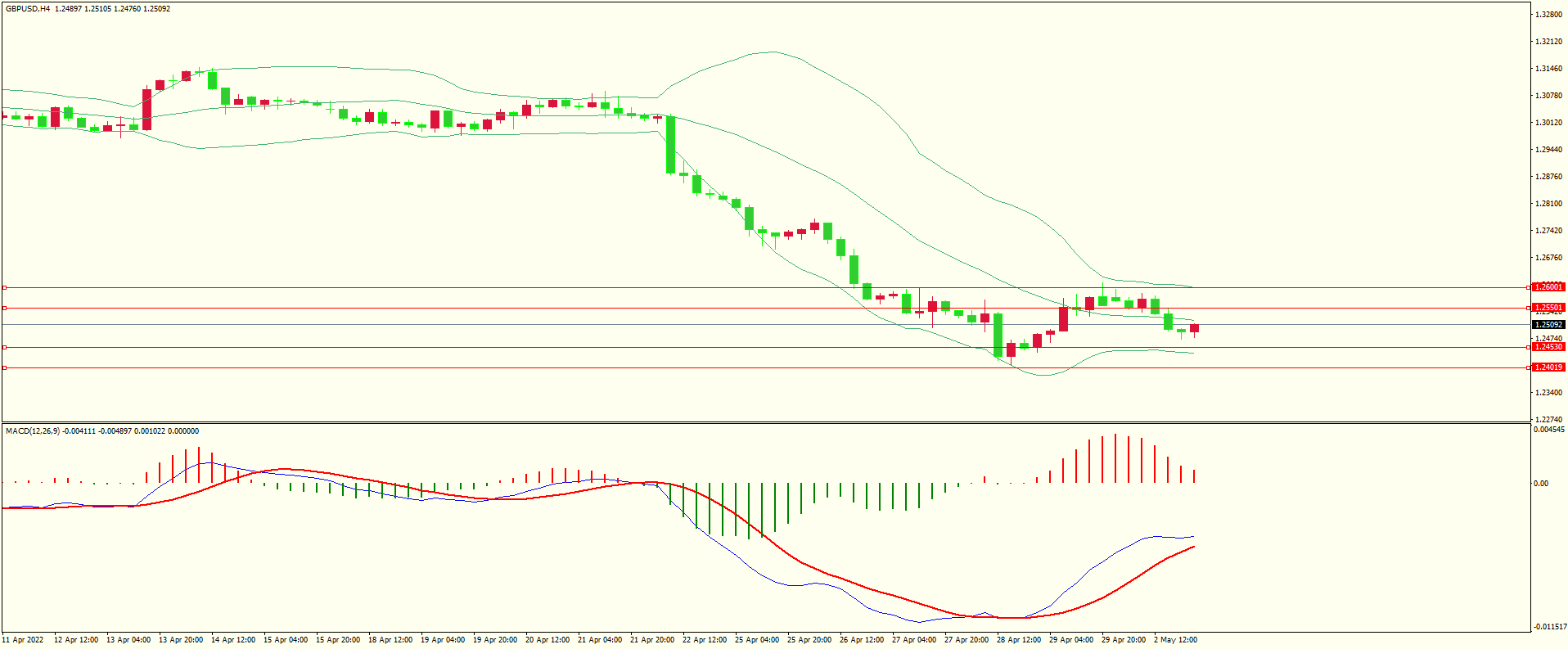Click the 1.24019 price level tag

tap(1548, 367)
